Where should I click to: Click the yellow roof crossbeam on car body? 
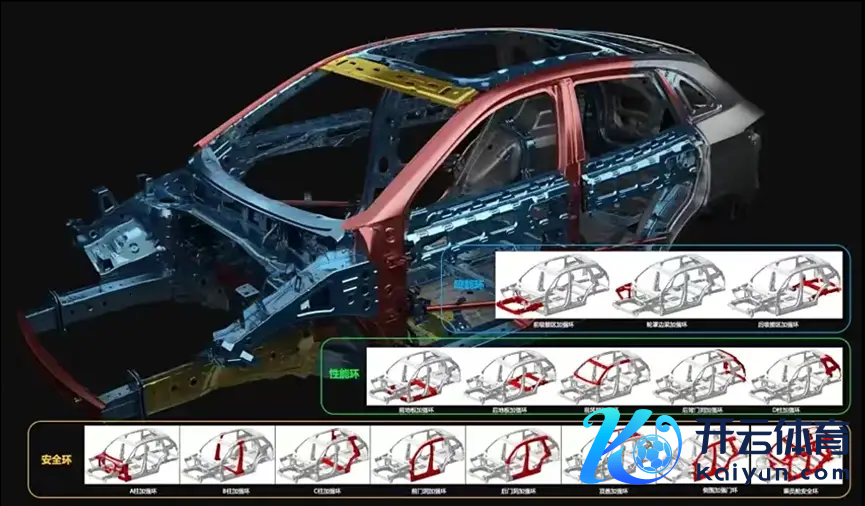tap(408, 79)
